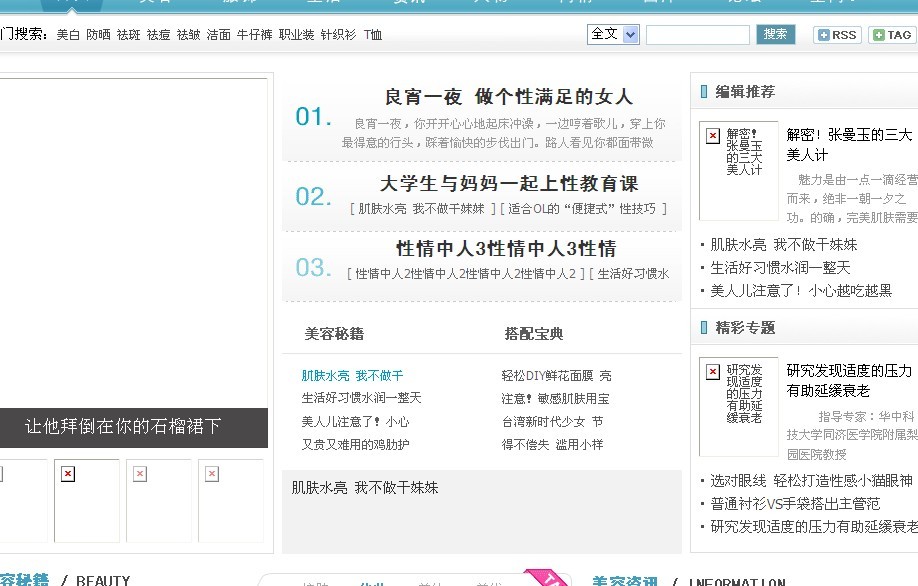Click the 精彩专题 section header
918x586 pixels.
(x=745, y=327)
